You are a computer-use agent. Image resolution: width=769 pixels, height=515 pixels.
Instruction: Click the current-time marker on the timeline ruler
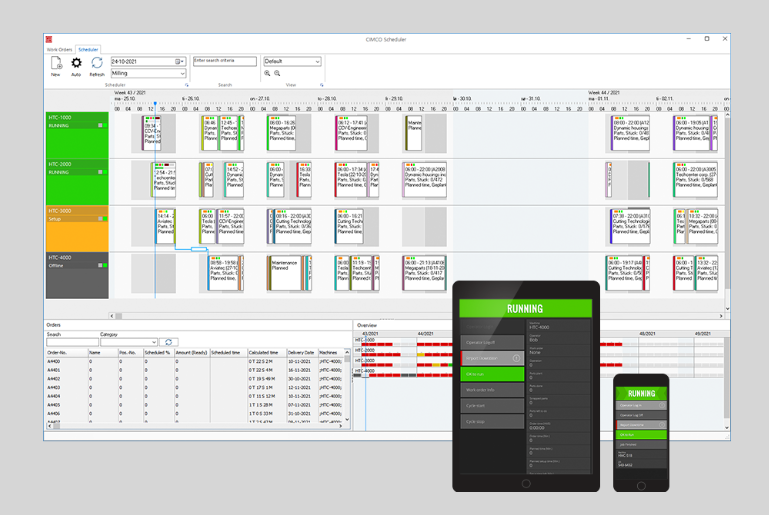coord(155,104)
